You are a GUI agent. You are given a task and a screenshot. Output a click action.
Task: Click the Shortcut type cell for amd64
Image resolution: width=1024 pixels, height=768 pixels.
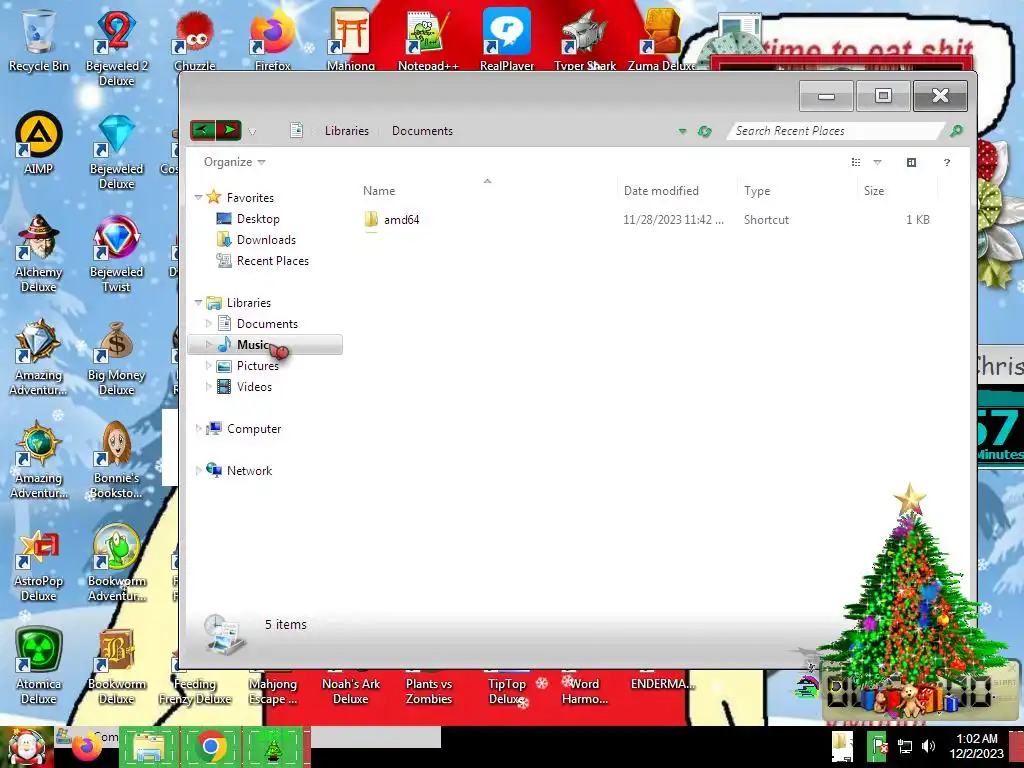coord(766,219)
